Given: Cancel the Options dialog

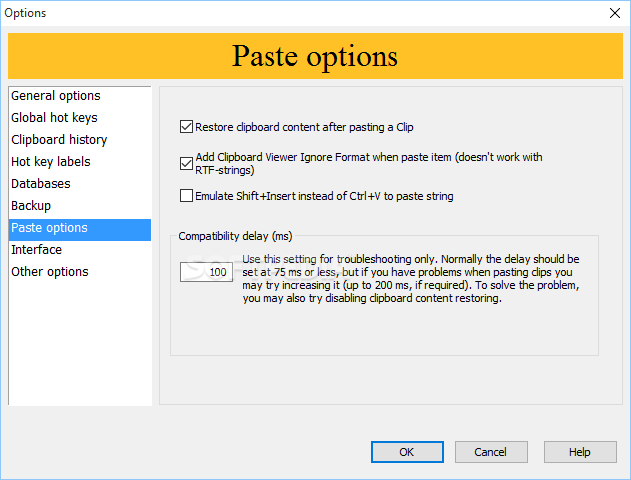Looking at the screenshot, I should (x=490, y=452).
